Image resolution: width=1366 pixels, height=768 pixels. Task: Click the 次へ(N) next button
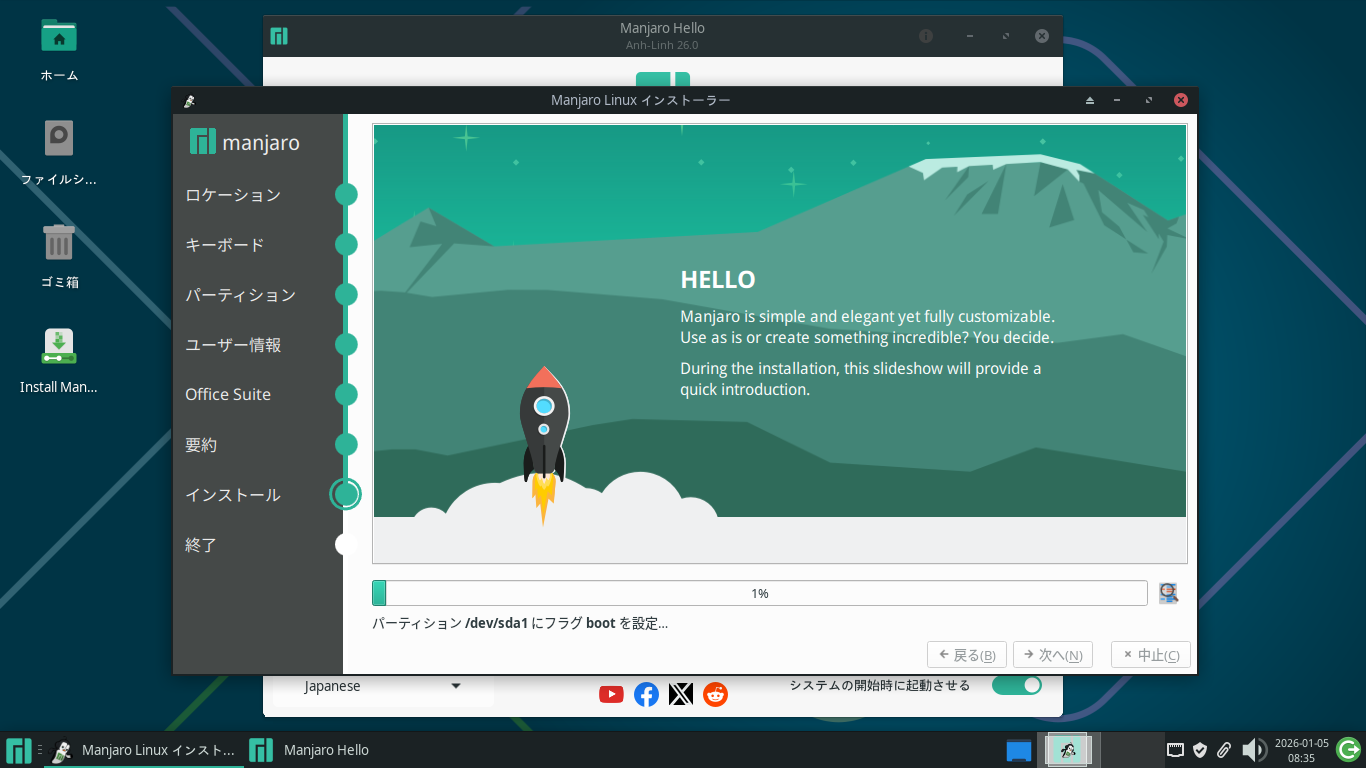pyautogui.click(x=1053, y=655)
